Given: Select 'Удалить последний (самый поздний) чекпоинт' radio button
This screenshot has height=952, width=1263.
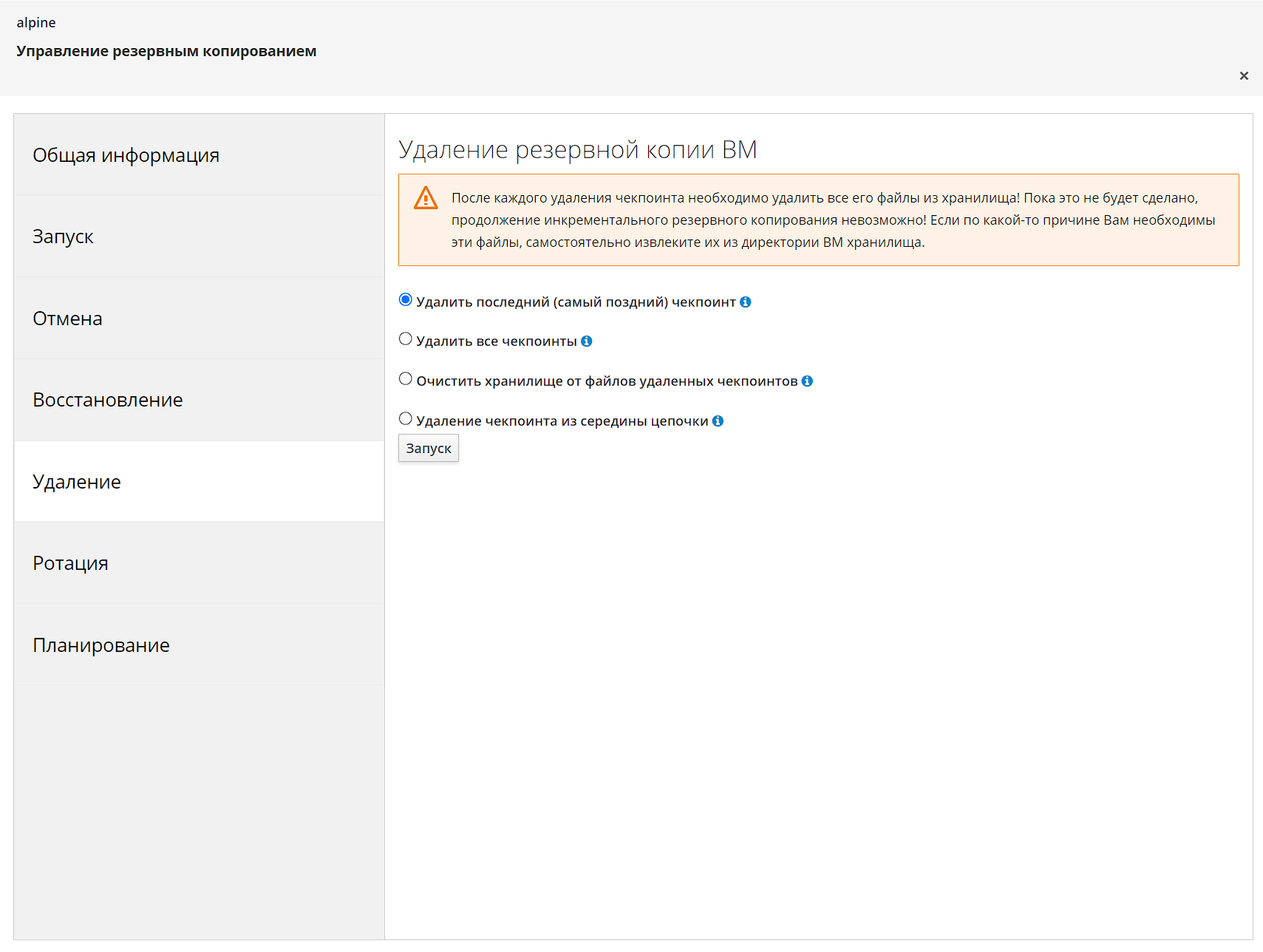Looking at the screenshot, I should [x=406, y=299].
